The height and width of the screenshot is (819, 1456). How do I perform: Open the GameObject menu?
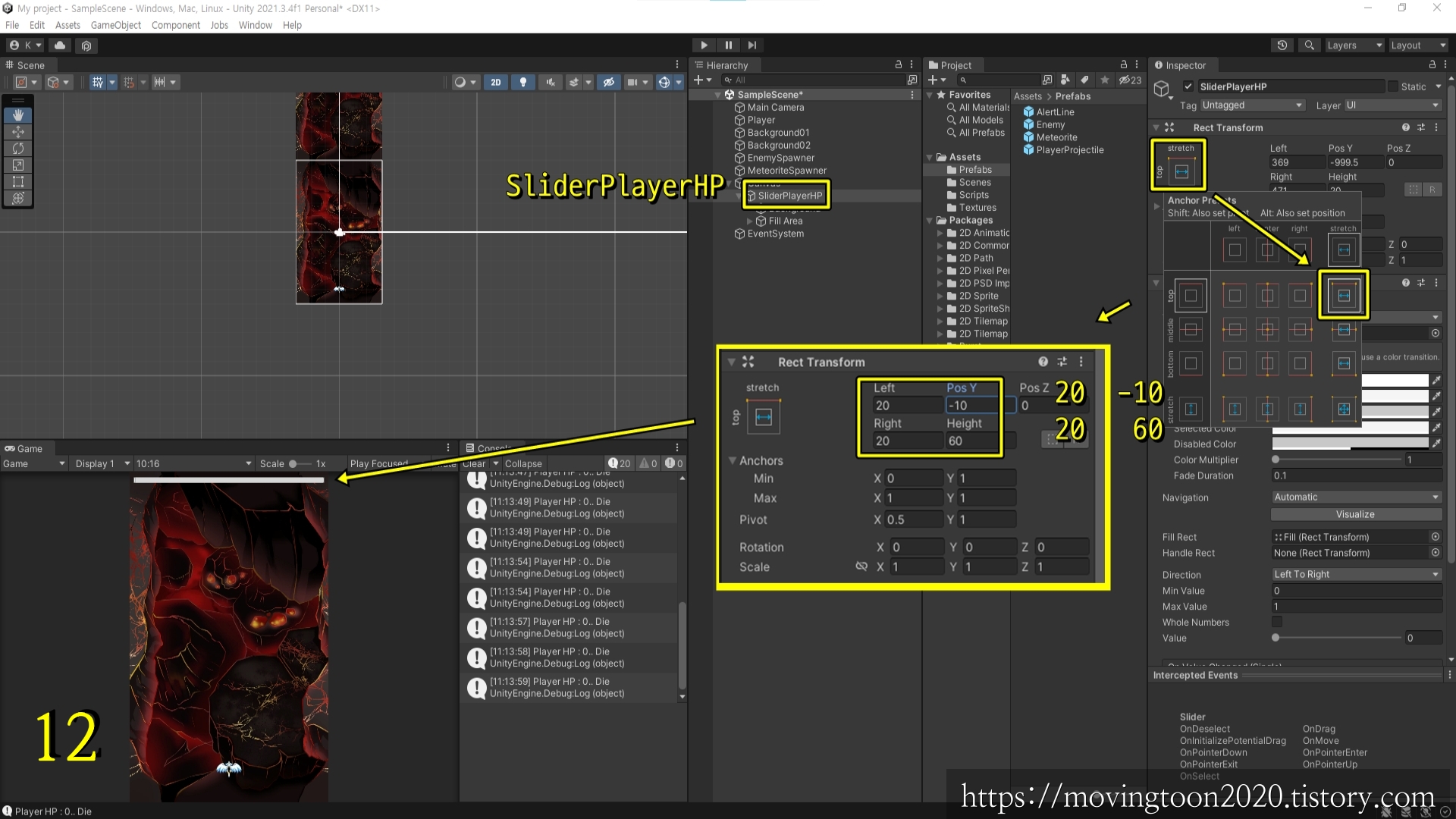coord(116,25)
